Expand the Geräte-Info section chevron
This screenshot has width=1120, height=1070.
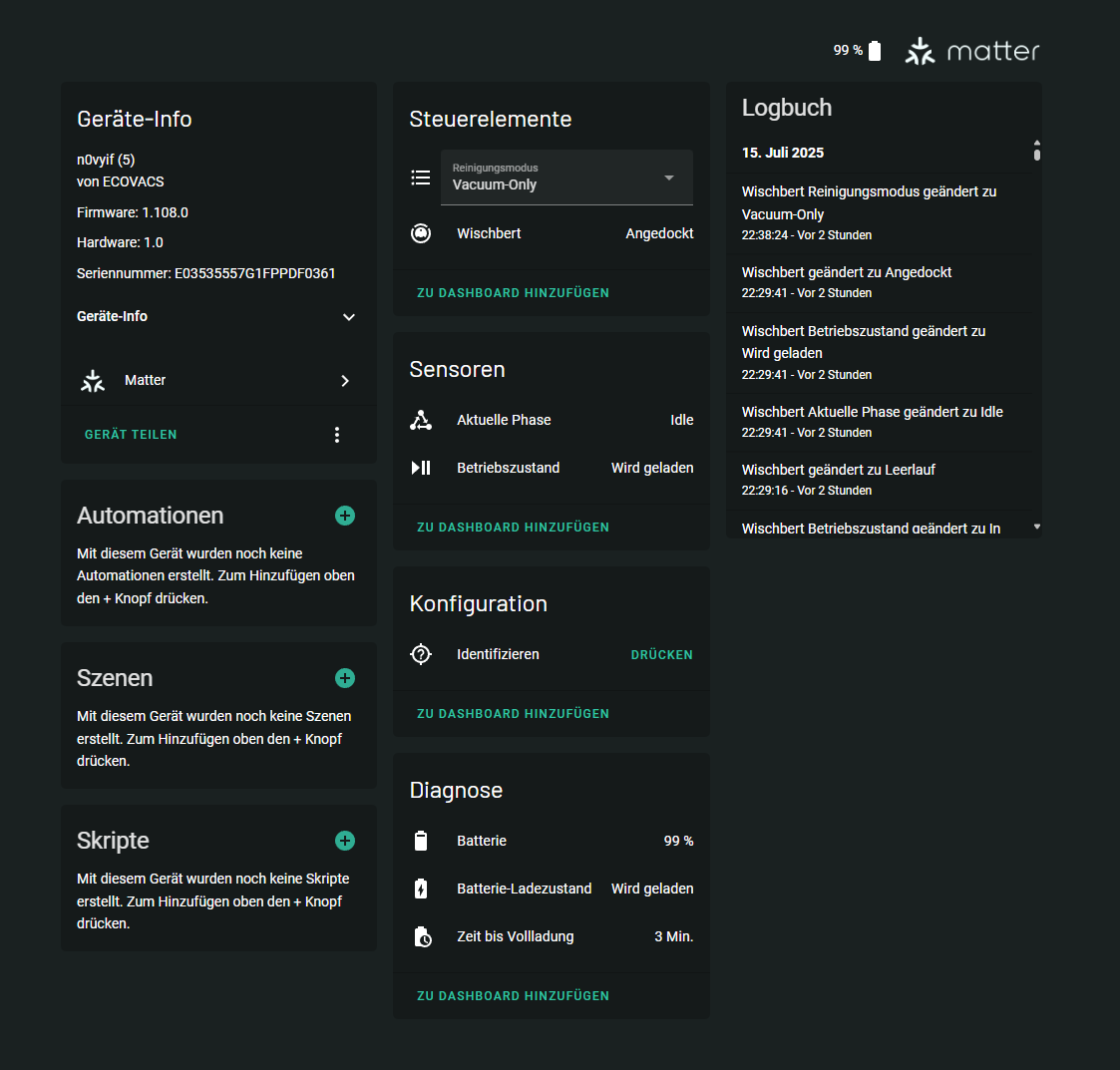(x=349, y=317)
